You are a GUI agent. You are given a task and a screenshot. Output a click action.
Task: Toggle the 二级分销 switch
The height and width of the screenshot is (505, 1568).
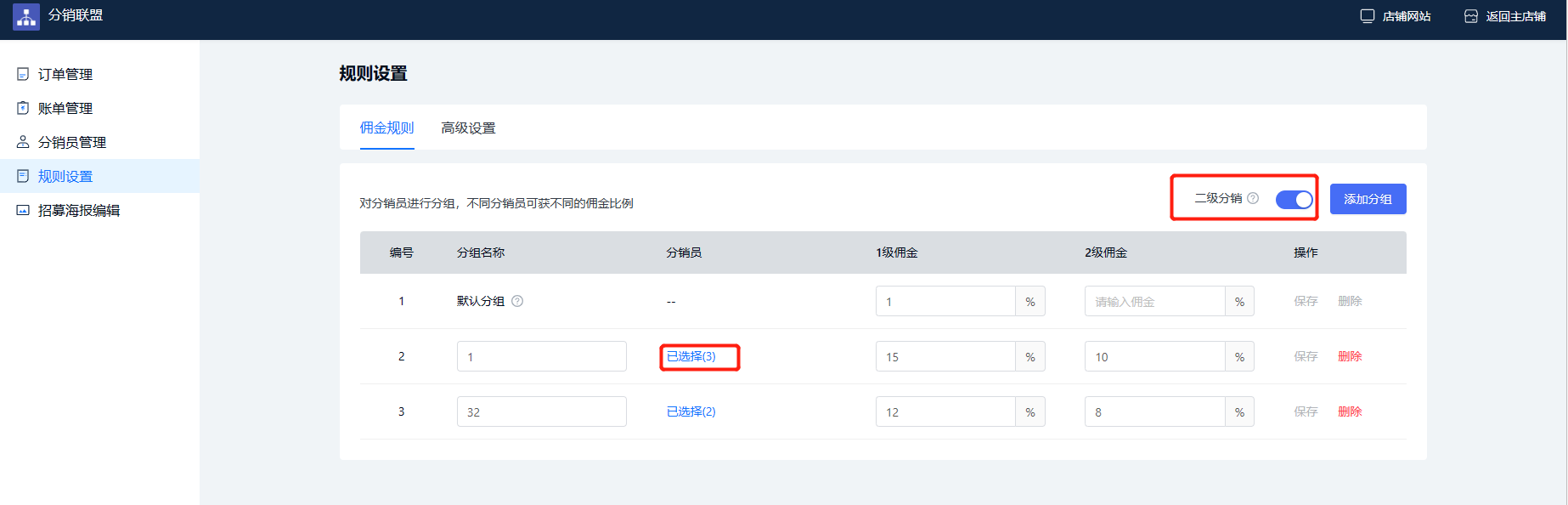(1294, 199)
